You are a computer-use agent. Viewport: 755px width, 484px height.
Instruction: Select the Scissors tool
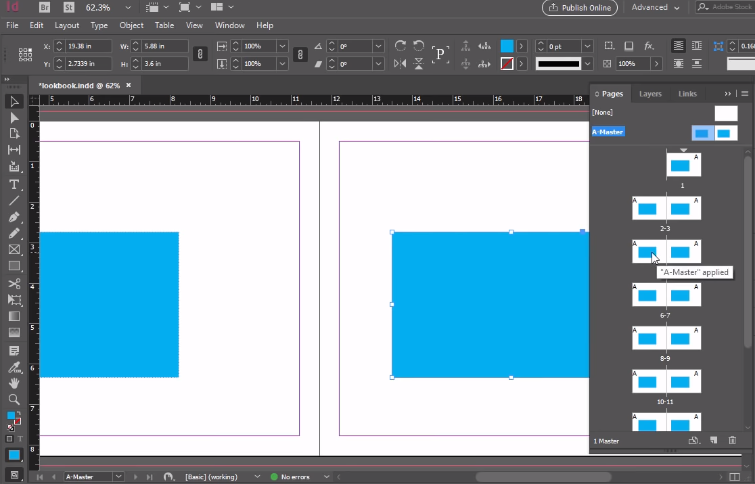click(x=14, y=283)
